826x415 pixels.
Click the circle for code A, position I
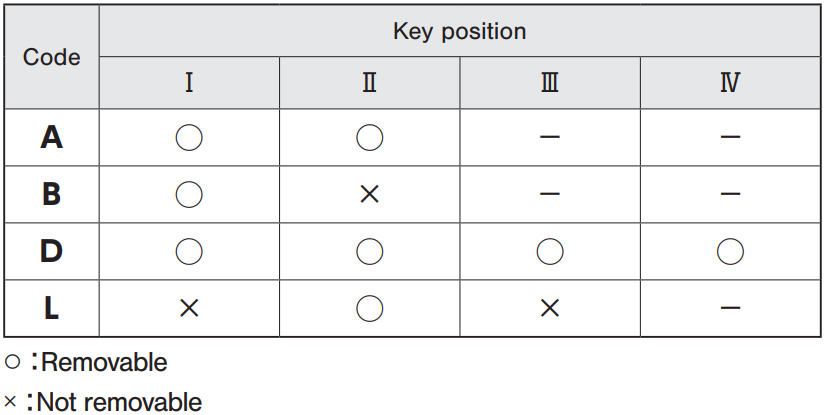pyautogui.click(x=189, y=137)
